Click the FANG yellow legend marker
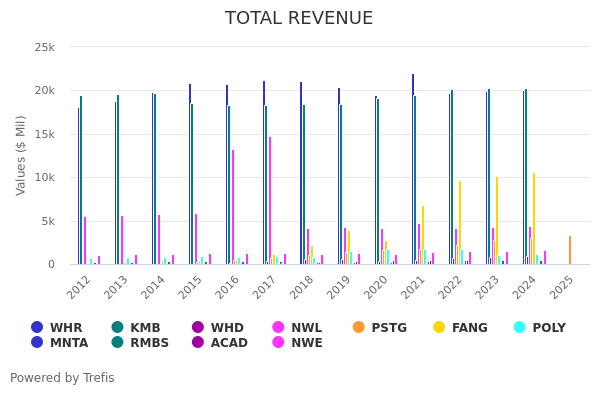 (x=439, y=327)
